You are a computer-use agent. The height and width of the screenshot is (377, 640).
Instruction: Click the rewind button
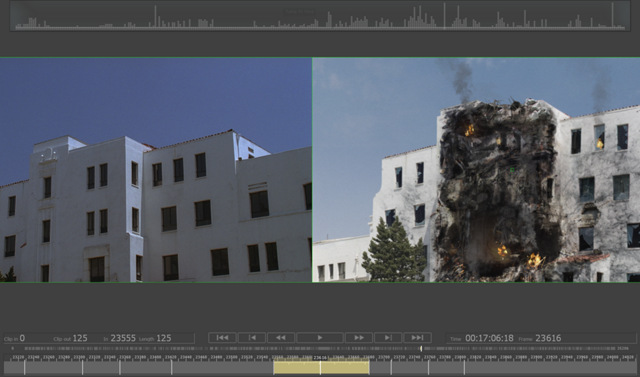click(x=280, y=338)
